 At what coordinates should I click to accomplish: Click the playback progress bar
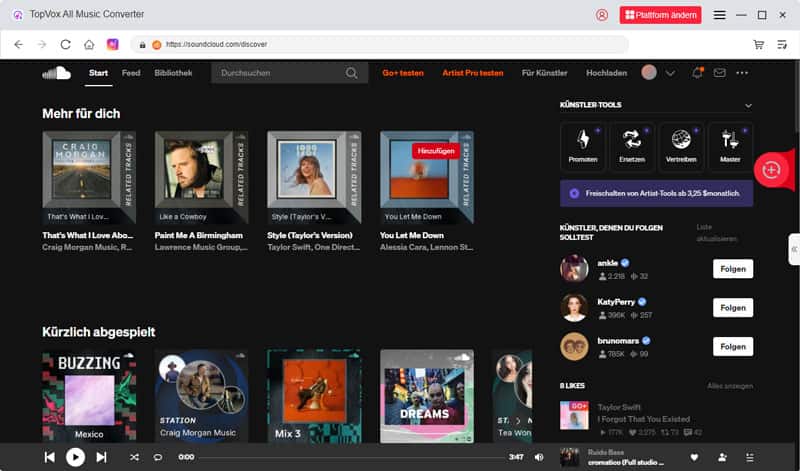pyautogui.click(x=351, y=457)
